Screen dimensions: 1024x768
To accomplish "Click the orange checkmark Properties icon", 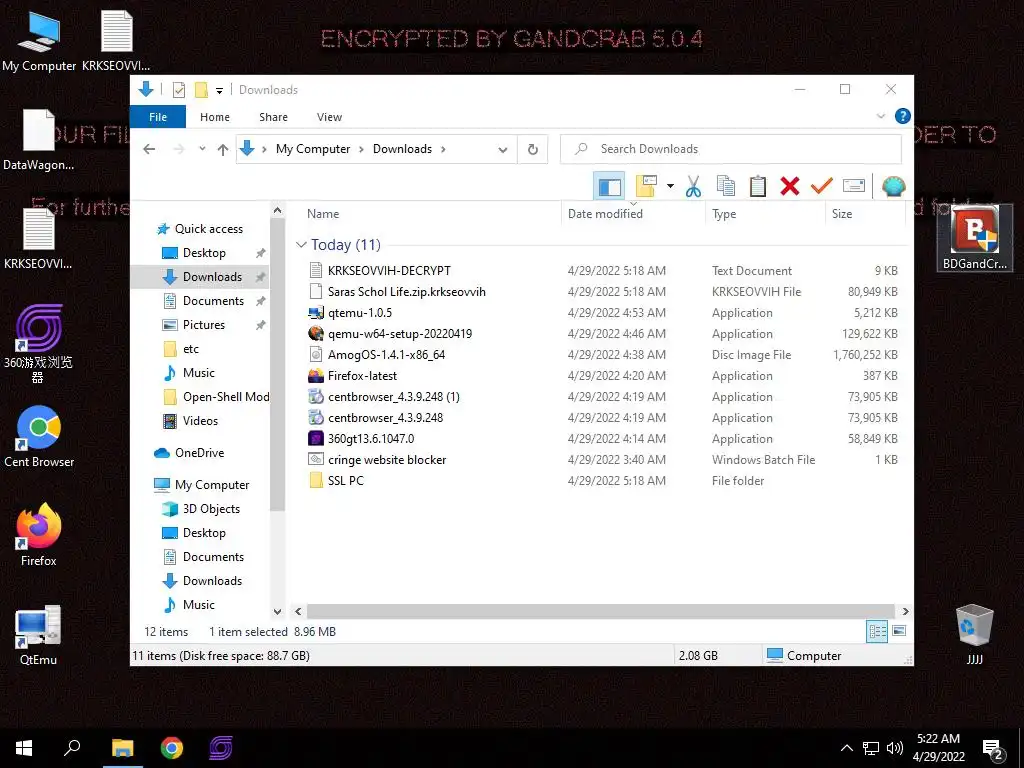I will point(822,186).
